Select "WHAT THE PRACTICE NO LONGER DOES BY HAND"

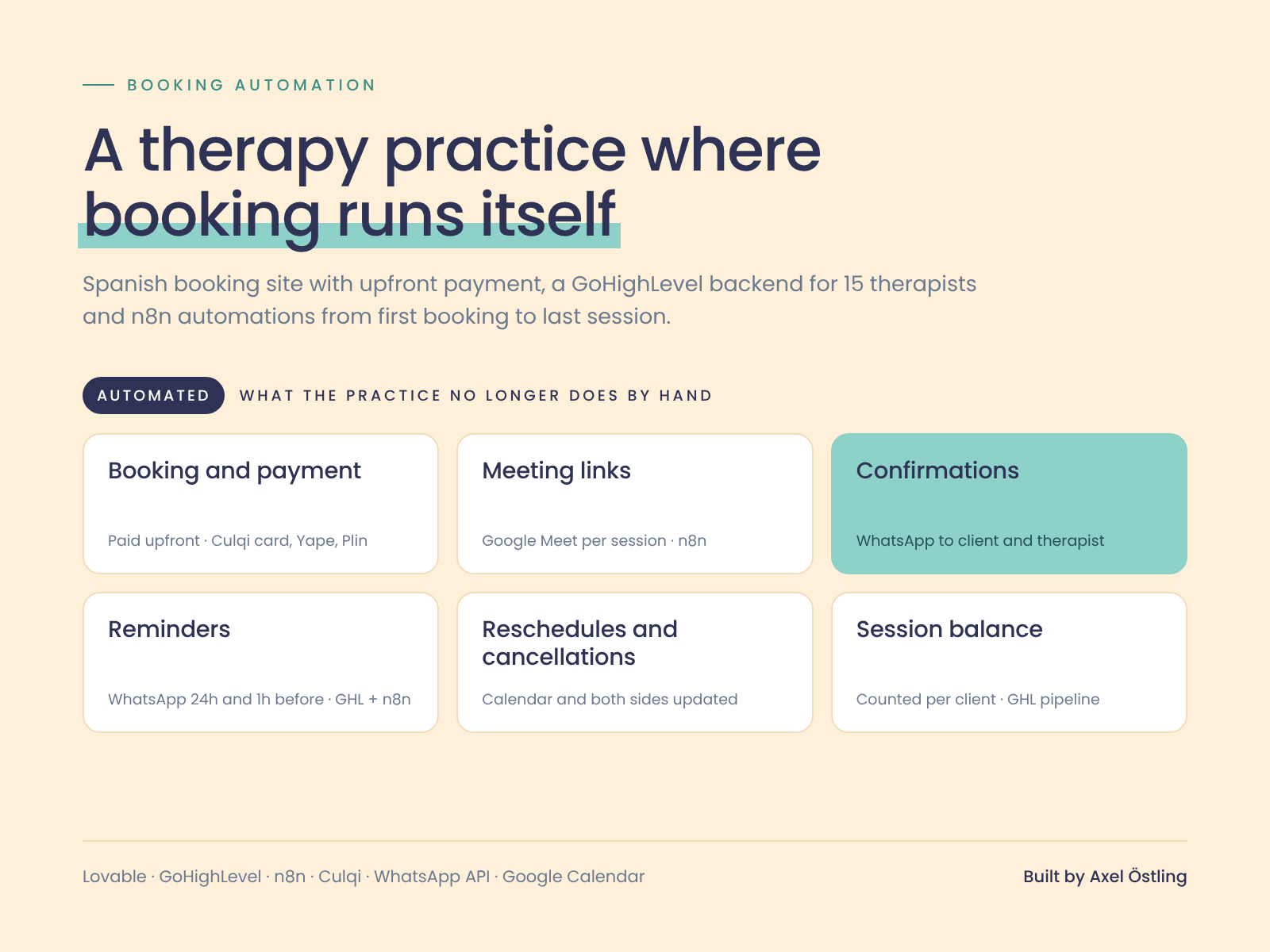(x=476, y=396)
